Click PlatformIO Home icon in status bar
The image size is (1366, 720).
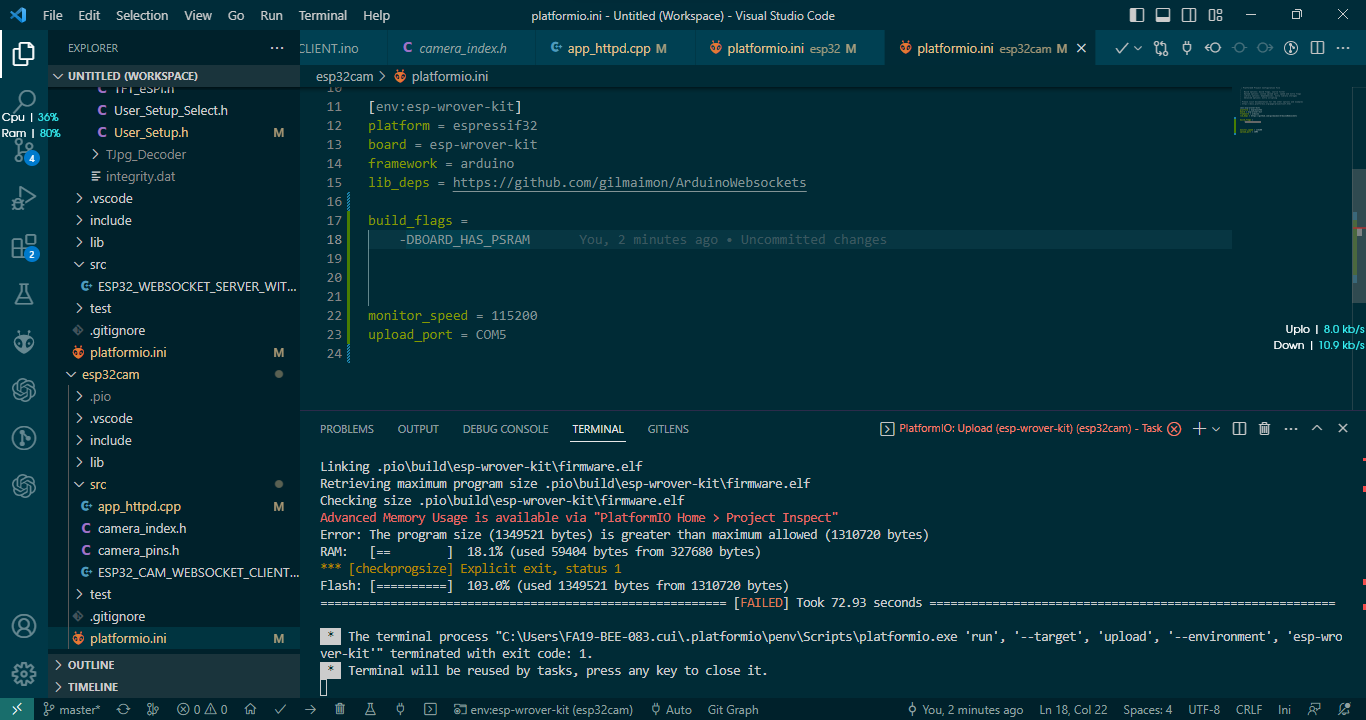[x=249, y=709]
